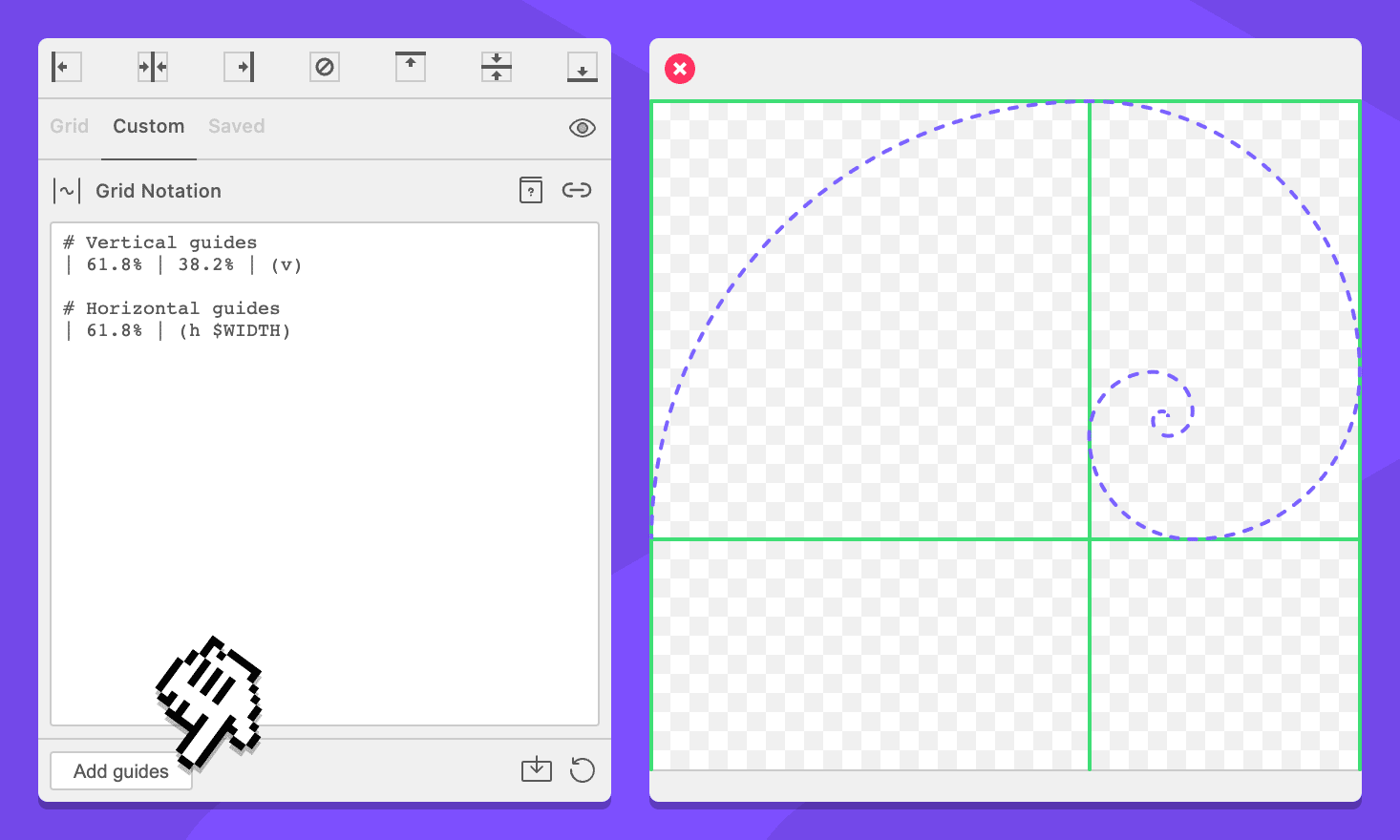
Task: Add guide to left edge
Action: click(66, 67)
